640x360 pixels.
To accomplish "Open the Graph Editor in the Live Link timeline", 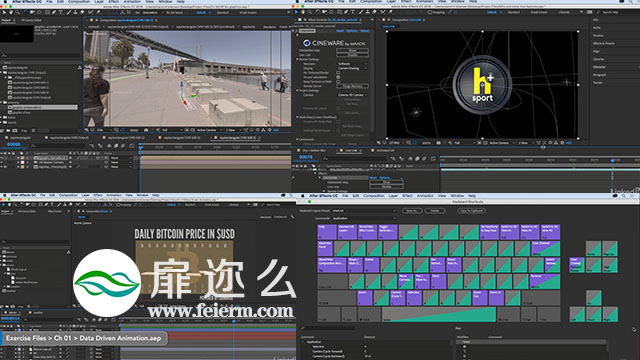I will point(433,158).
